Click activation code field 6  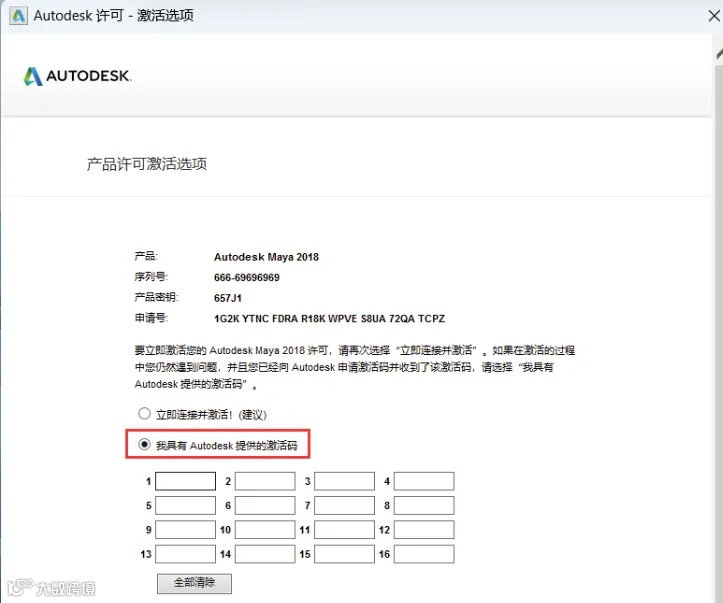[265, 505]
